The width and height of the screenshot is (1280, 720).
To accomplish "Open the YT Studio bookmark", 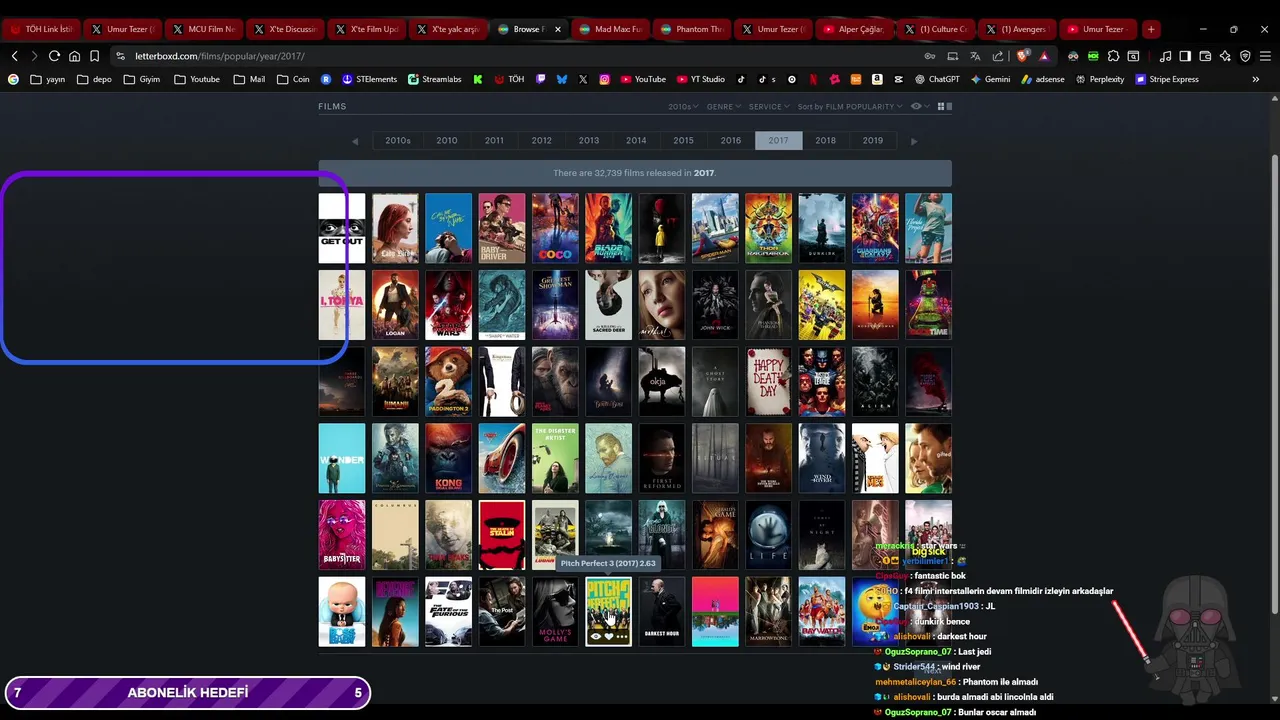I will [x=701, y=79].
